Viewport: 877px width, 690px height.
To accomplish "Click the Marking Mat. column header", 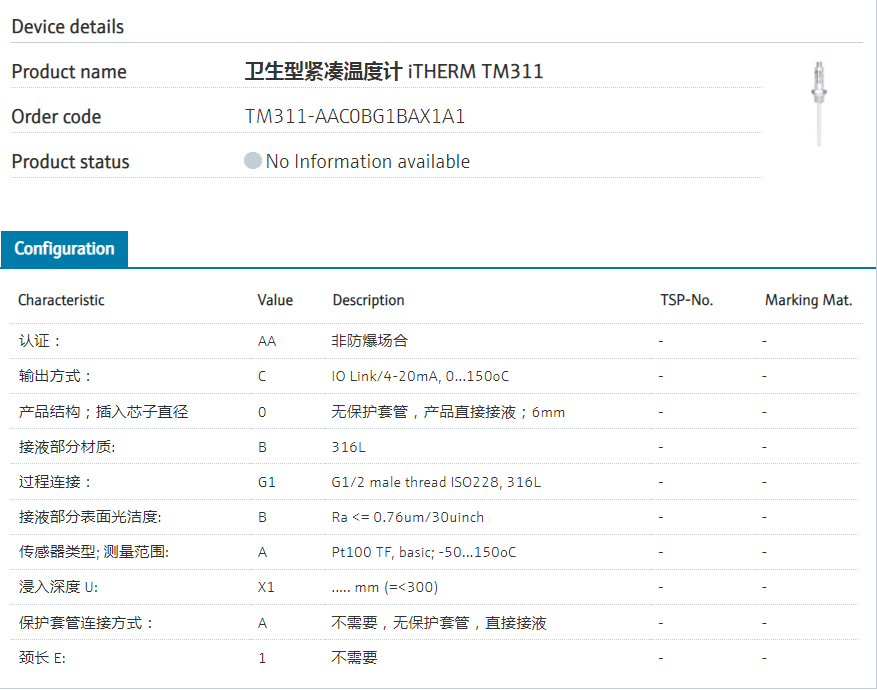I will [808, 300].
